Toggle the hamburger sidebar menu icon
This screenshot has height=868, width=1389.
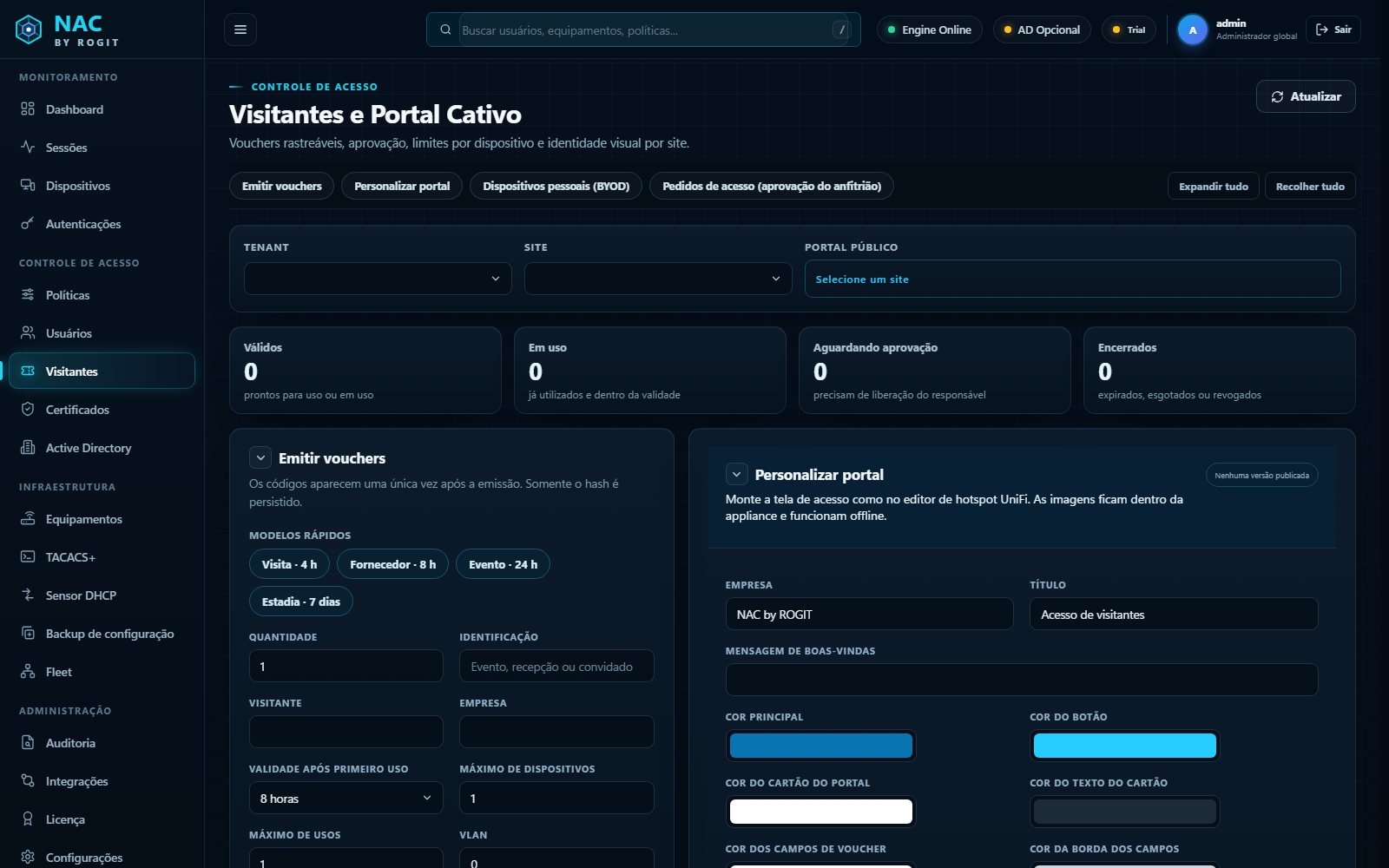pos(240,30)
